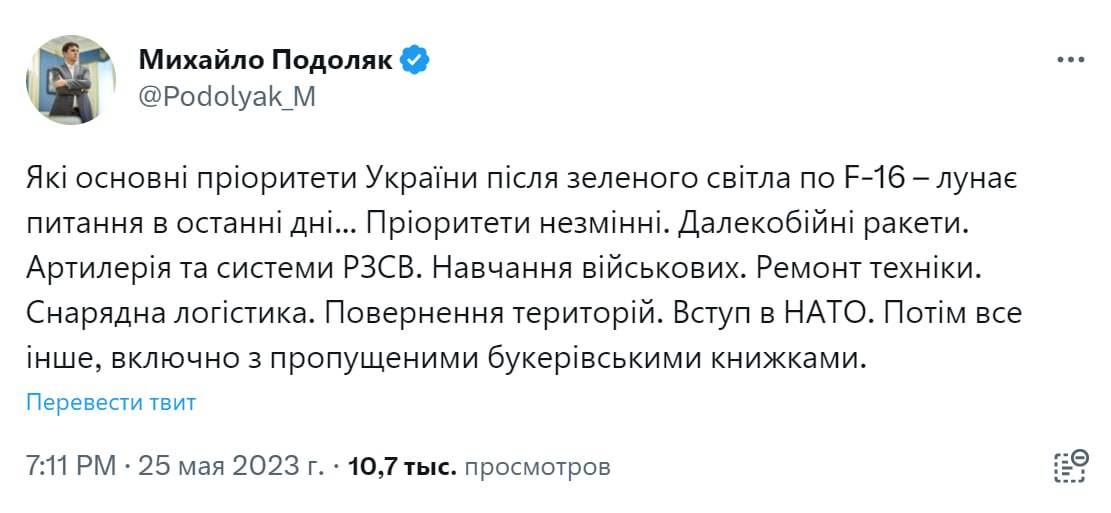Click the blue verified checkmark badge
The image size is (1111, 513).
415,60
